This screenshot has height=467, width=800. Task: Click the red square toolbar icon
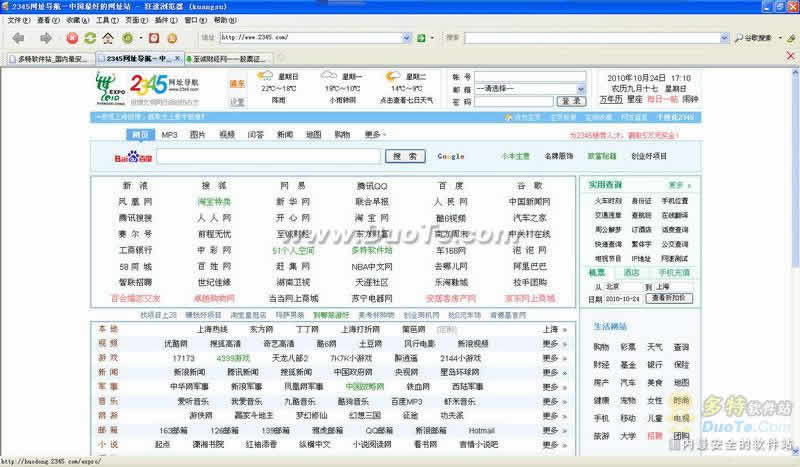154,38
